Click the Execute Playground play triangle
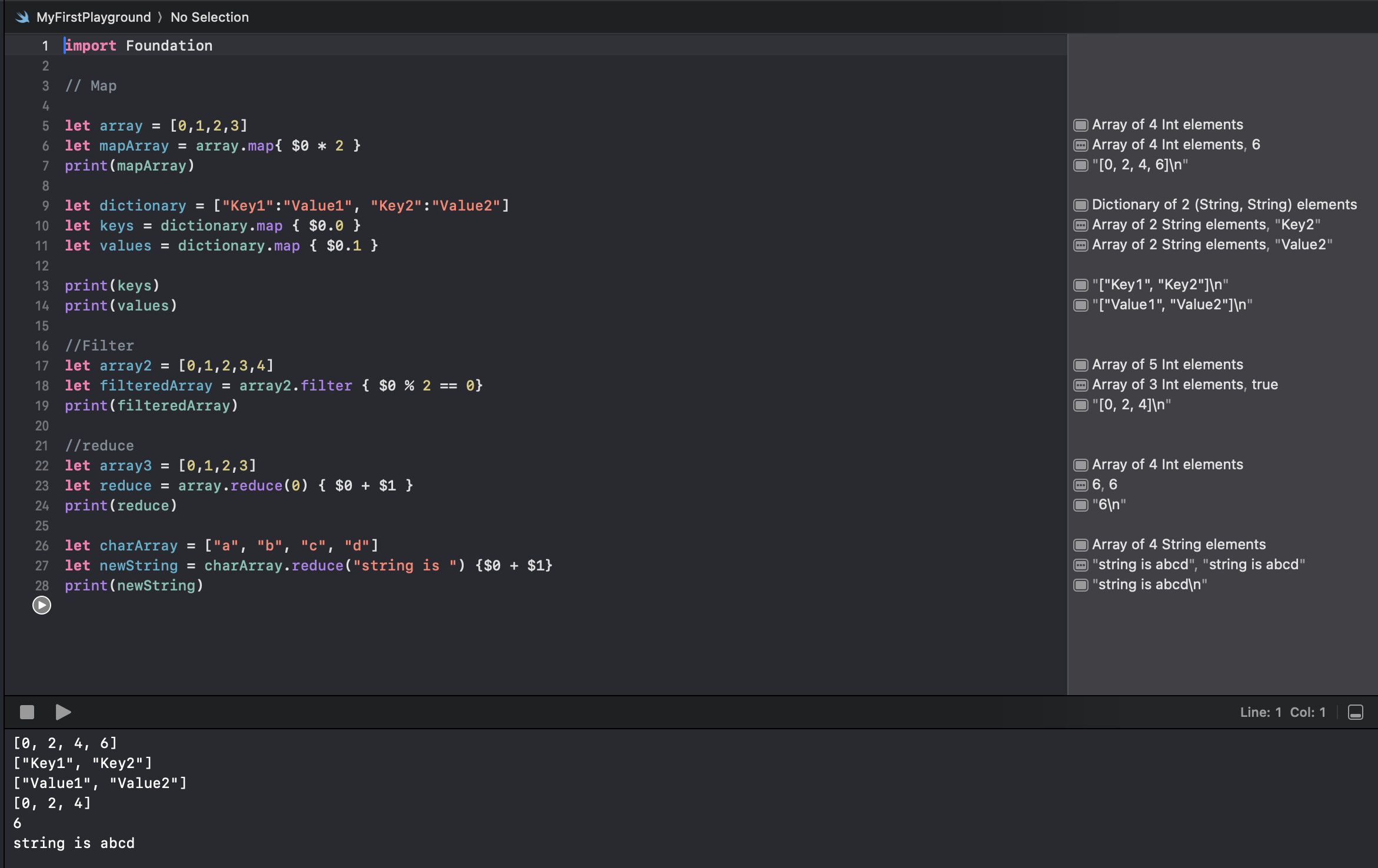The image size is (1378, 868). coord(63,712)
